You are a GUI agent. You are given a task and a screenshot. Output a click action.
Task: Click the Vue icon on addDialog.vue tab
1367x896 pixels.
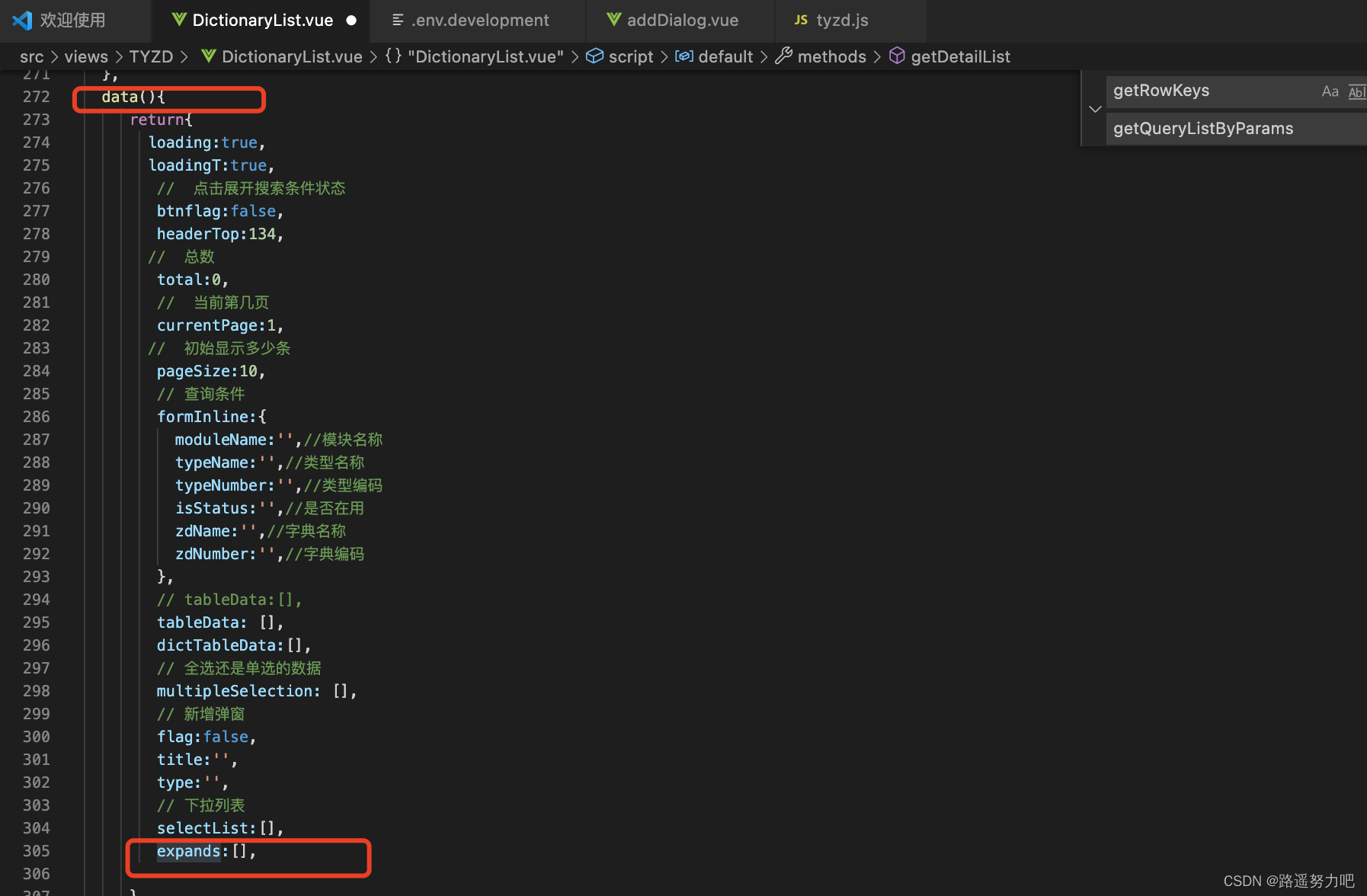614,20
